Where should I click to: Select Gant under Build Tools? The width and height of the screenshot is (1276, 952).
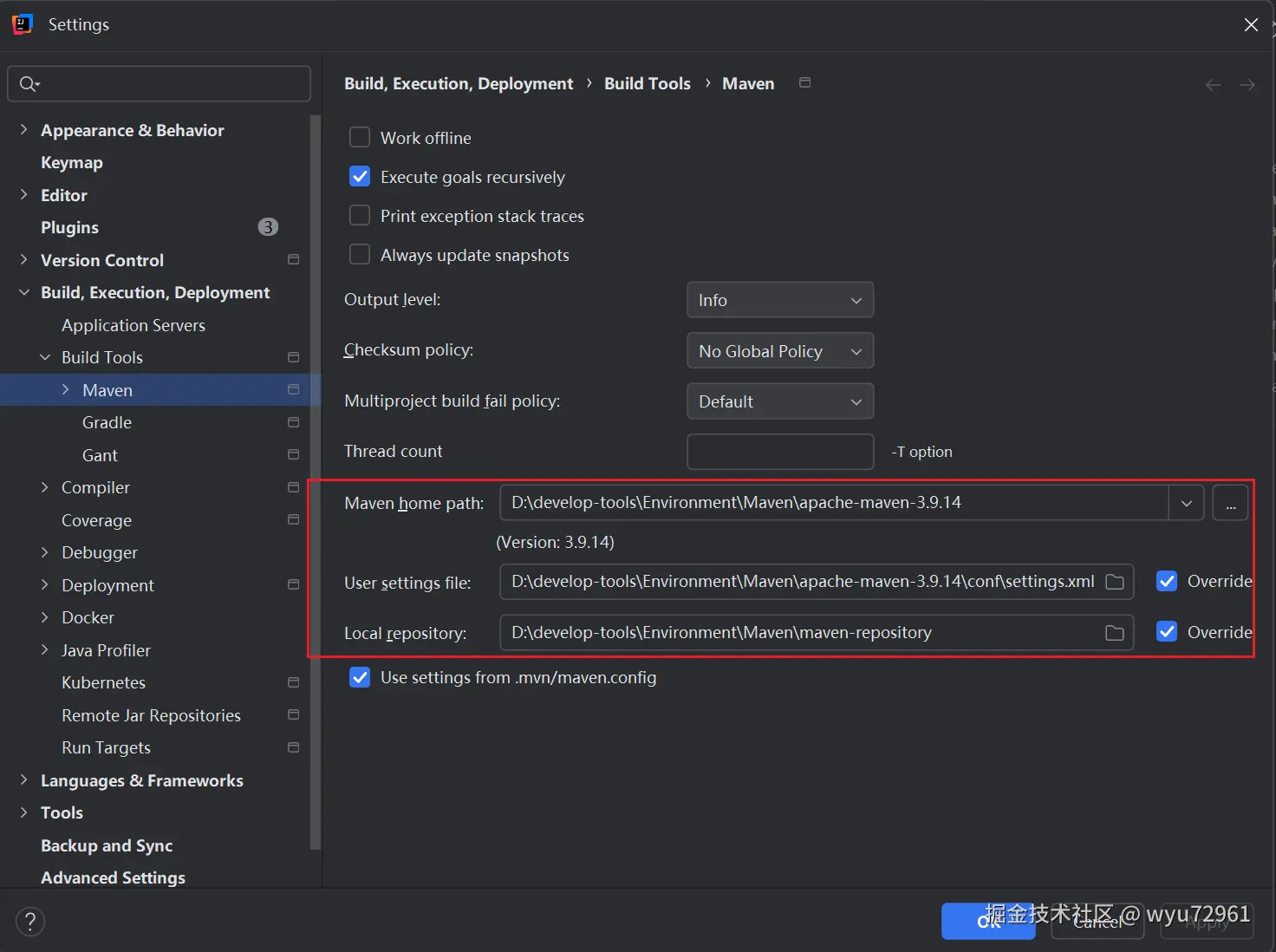coord(100,455)
